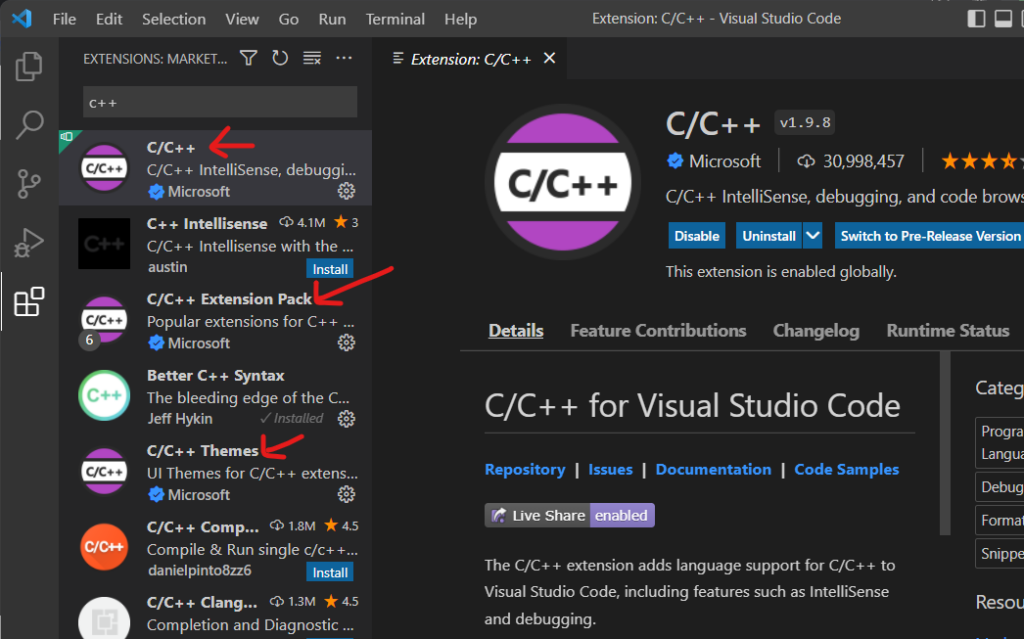The height and width of the screenshot is (639, 1024).
Task: Open the Search view icon
Action: 29,125
